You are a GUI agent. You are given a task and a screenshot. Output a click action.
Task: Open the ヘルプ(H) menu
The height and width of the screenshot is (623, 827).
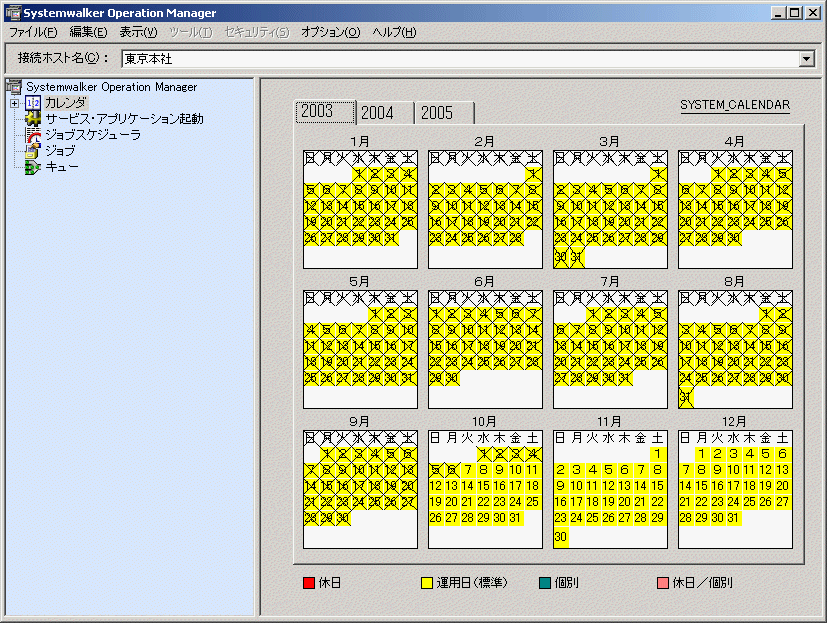click(x=394, y=32)
